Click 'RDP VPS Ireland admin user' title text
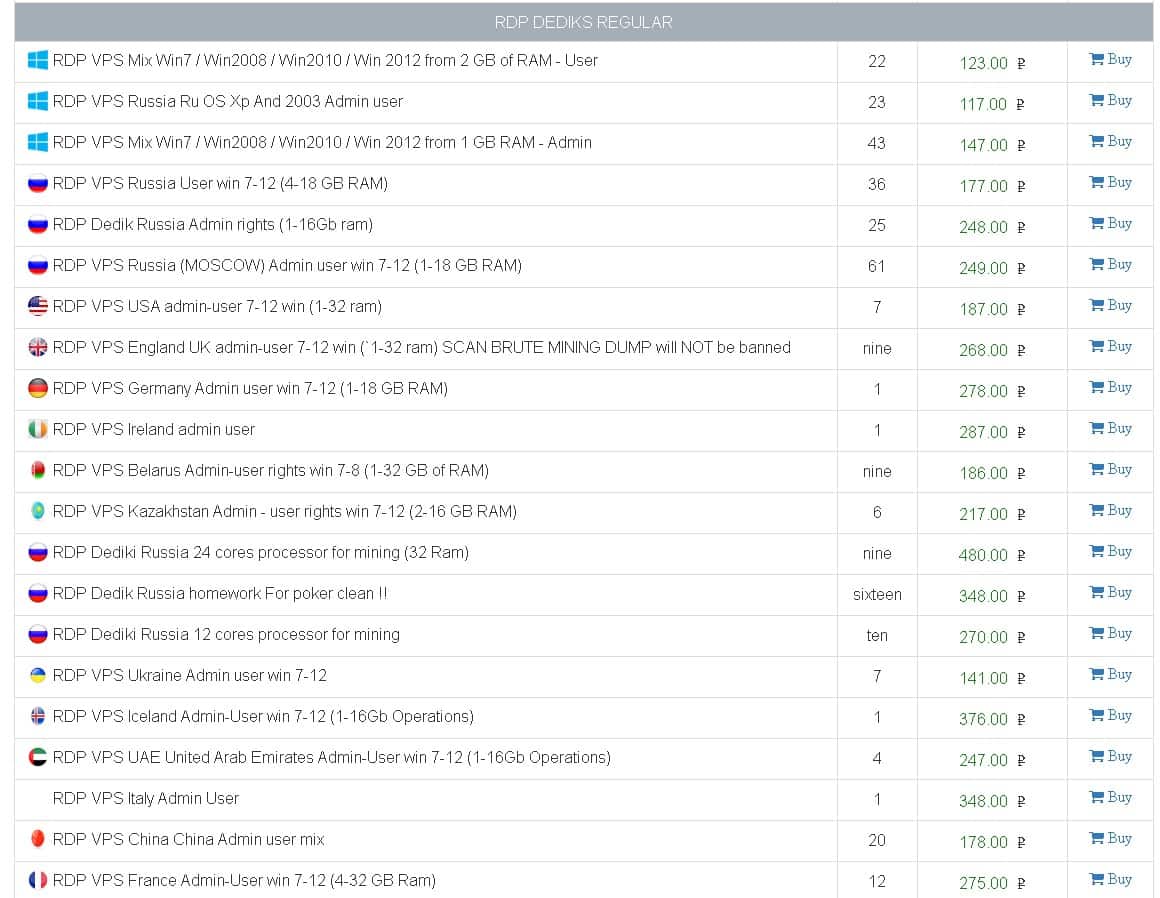Viewport: 1160px width, 898px height. [x=154, y=430]
